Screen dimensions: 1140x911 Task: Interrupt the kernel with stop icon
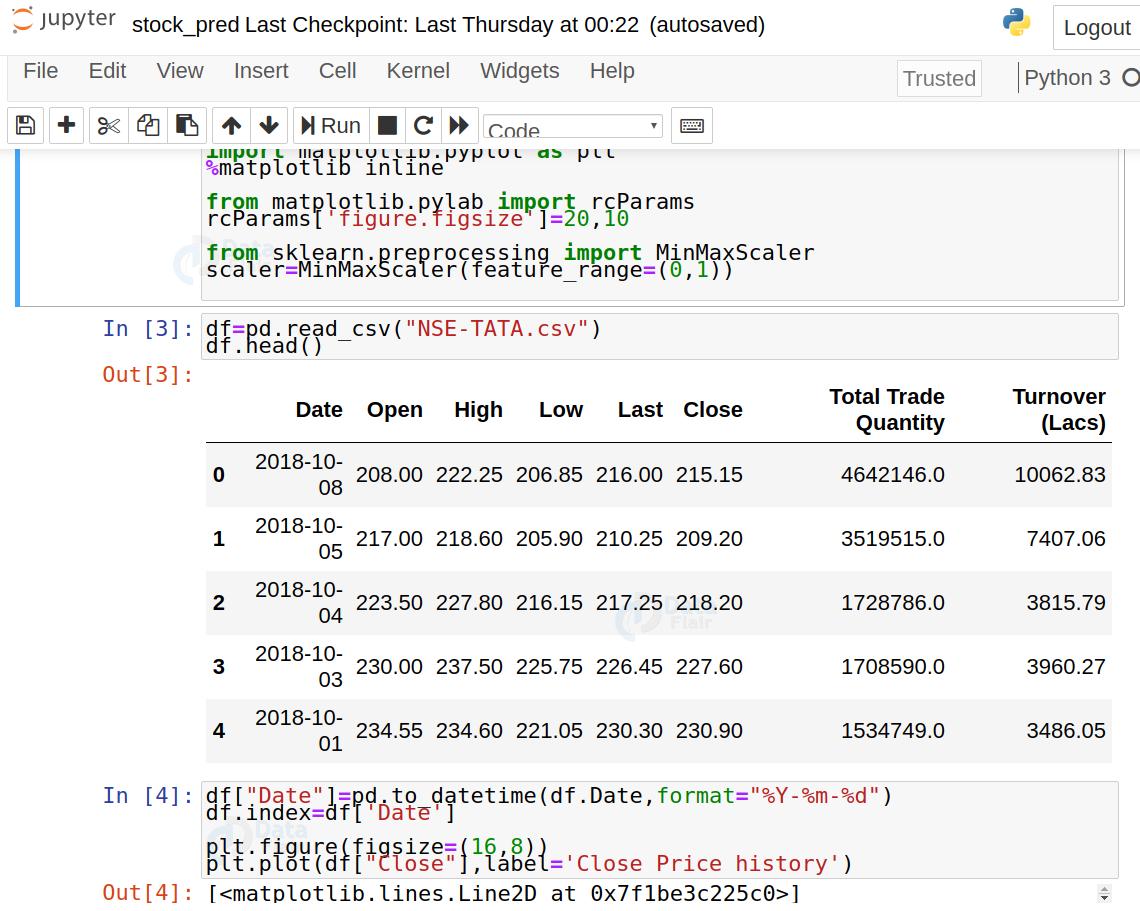click(x=387, y=126)
